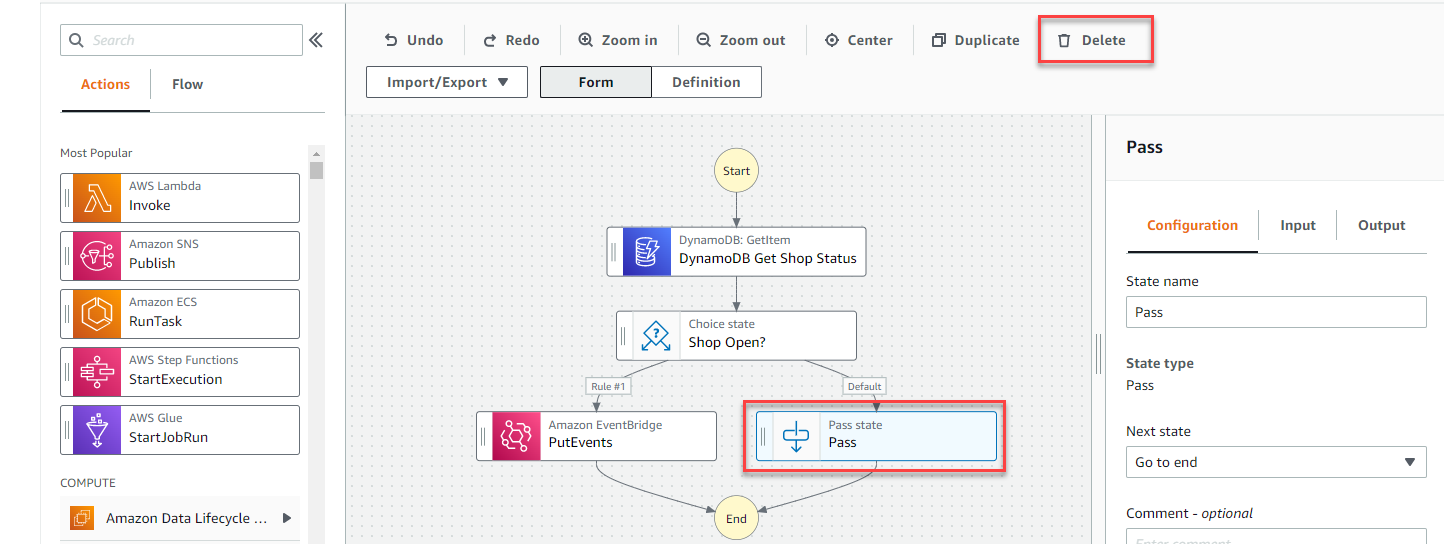Image resolution: width=1444 pixels, height=544 pixels.
Task: Click the actions list scrollbar up arrow
Action: tap(317, 153)
